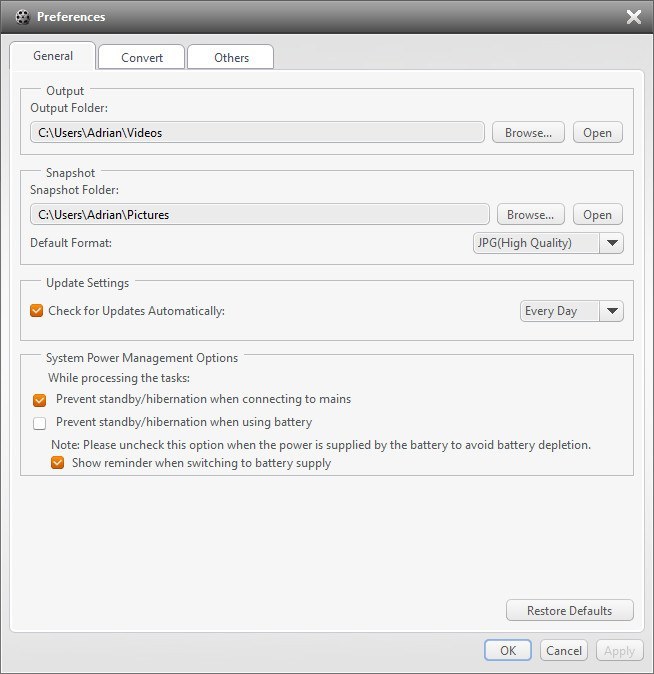
Task: Switch to the General tab
Action: pos(53,56)
